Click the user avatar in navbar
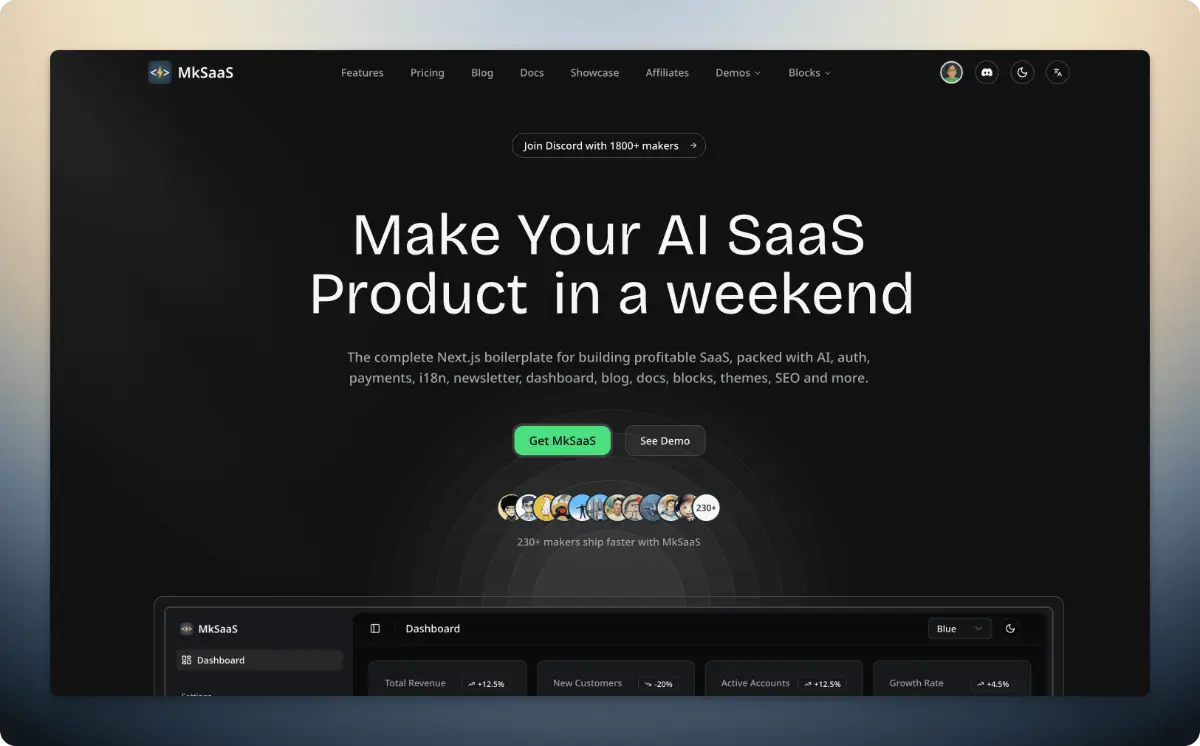This screenshot has width=1200, height=746. [951, 72]
